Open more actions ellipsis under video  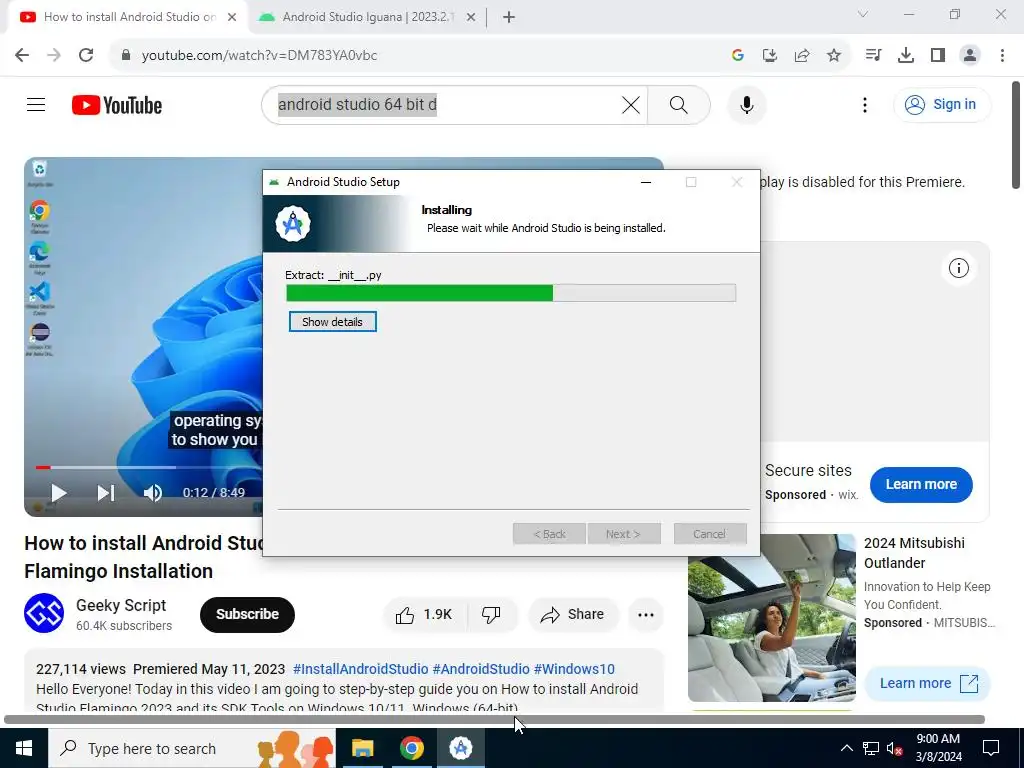pyautogui.click(x=646, y=615)
